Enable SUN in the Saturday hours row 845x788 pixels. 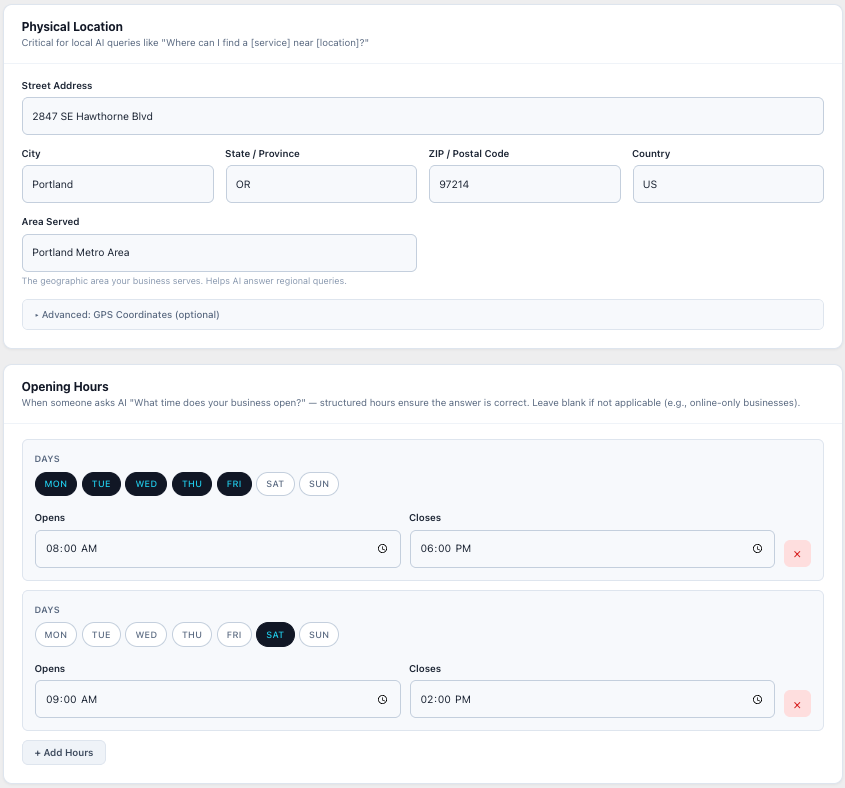pos(318,634)
